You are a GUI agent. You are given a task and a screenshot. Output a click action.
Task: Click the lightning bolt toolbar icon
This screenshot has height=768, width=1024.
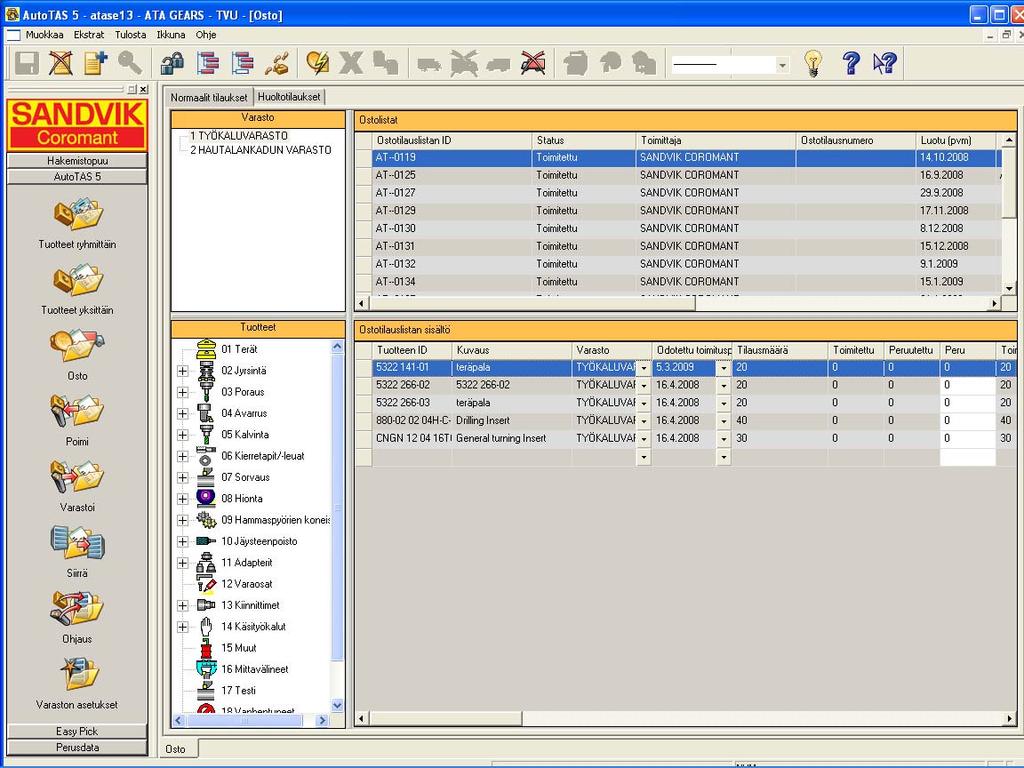tap(317, 63)
